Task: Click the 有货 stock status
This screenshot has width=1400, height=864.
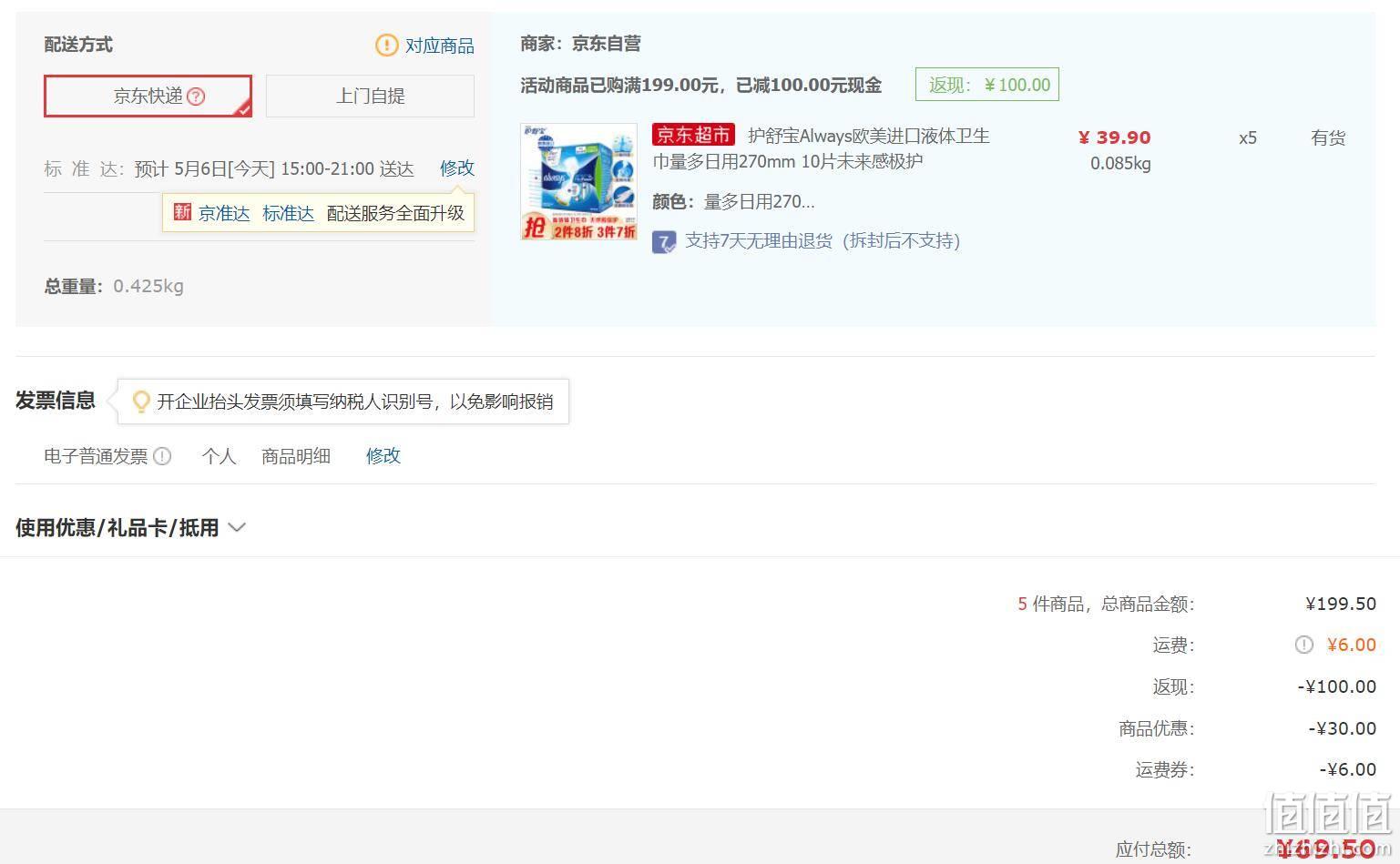Action: (1328, 138)
